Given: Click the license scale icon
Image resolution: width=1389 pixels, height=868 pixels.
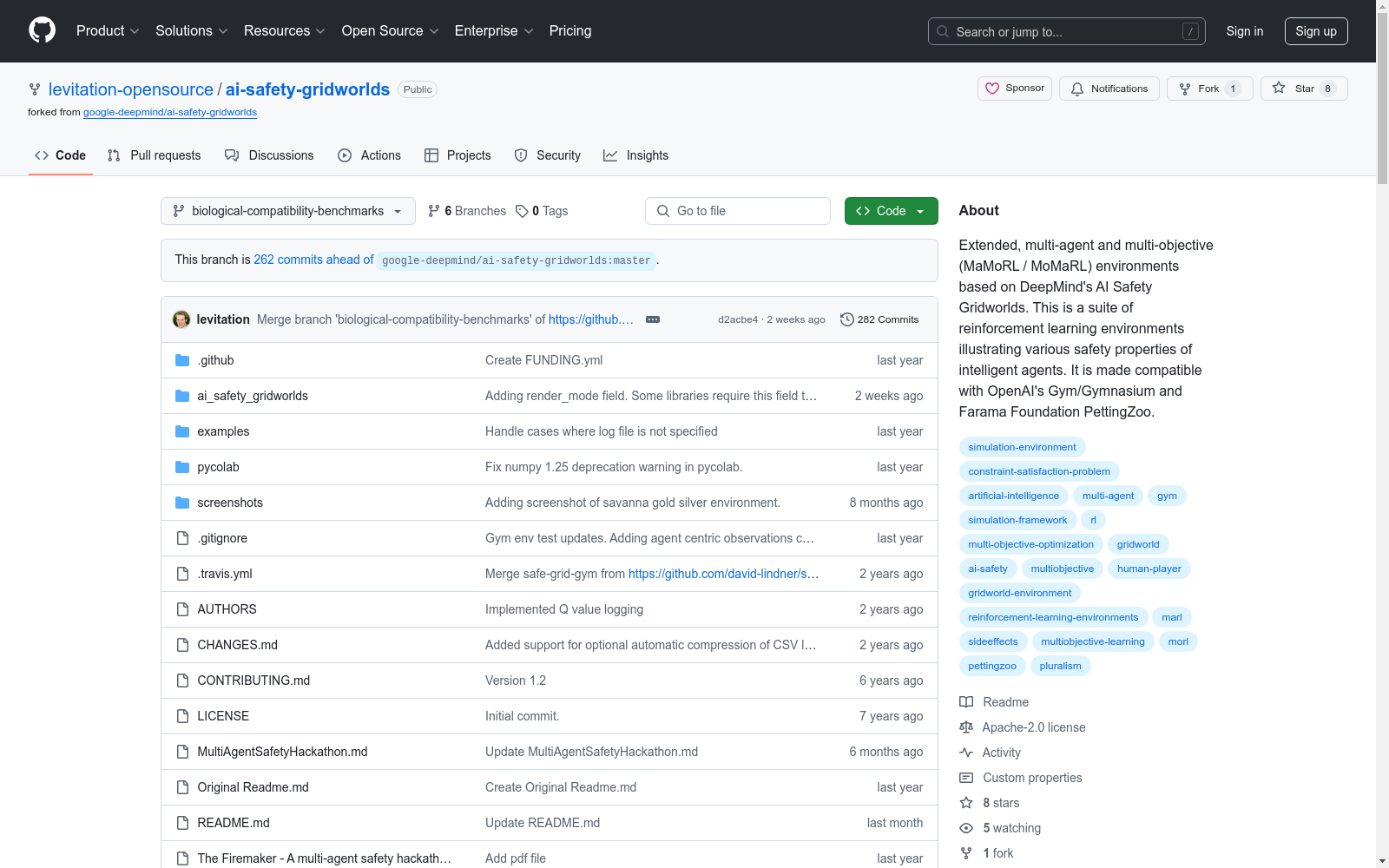Looking at the screenshot, I should [x=966, y=727].
